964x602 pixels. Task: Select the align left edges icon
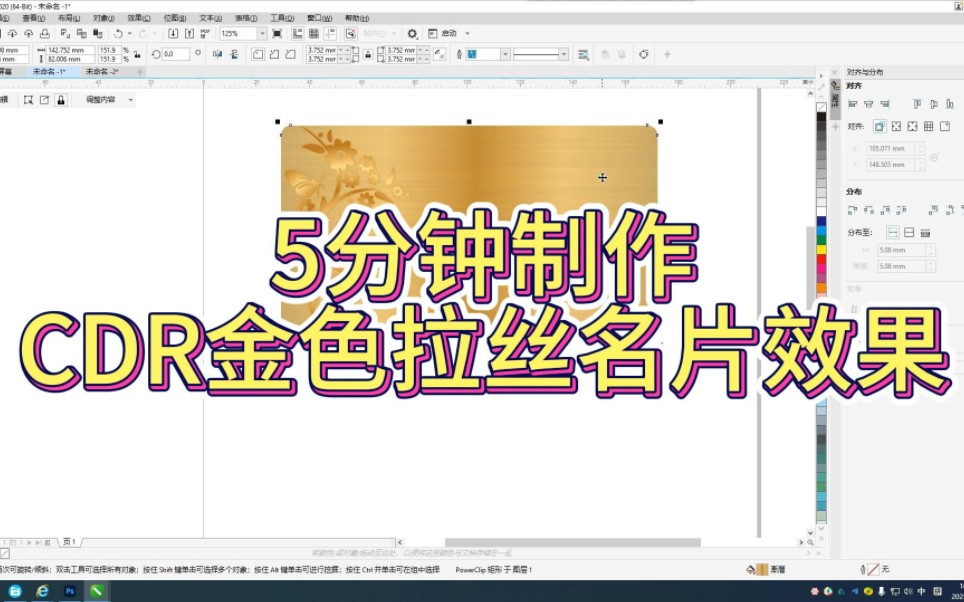coord(850,102)
